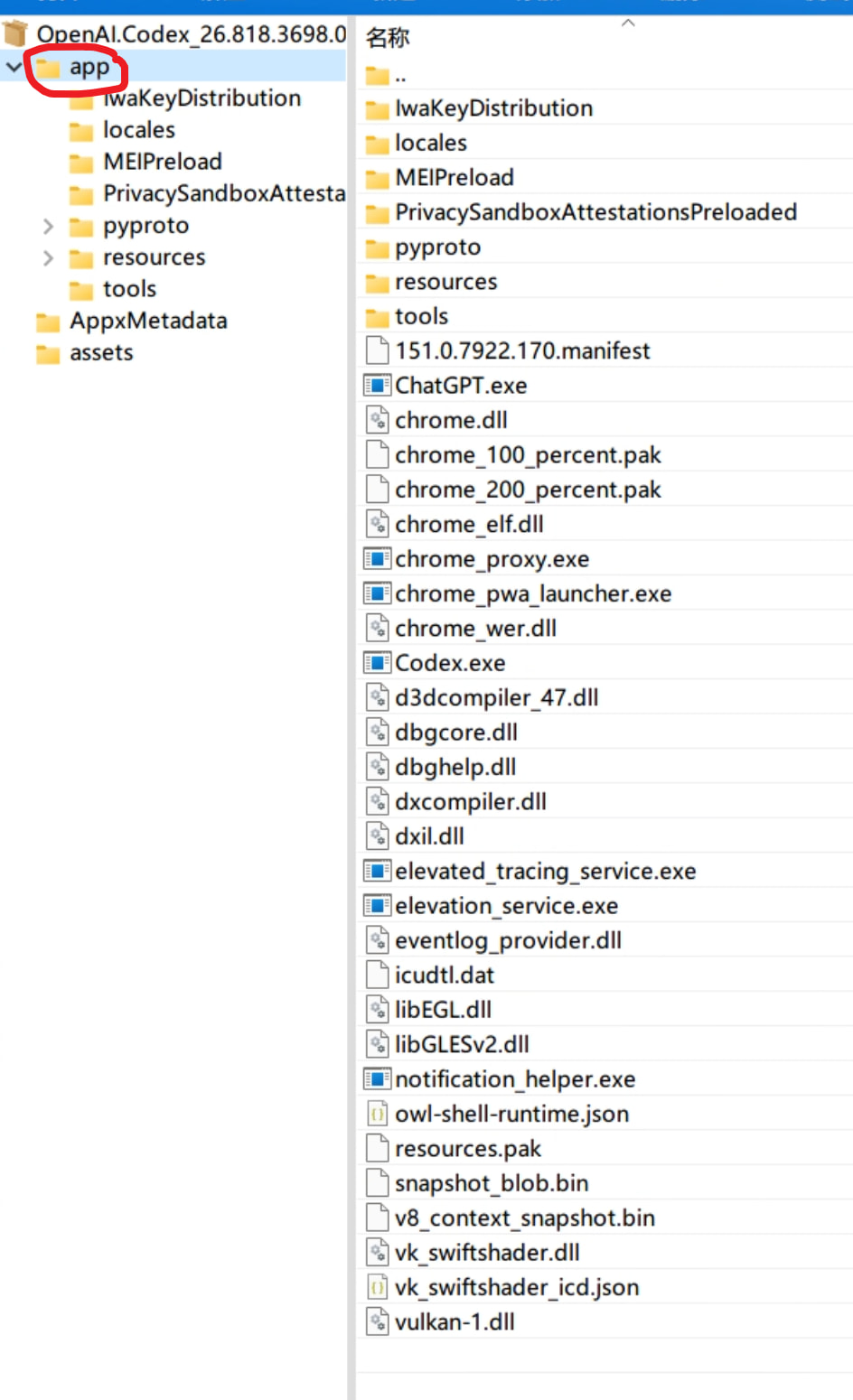Select libGLESv2.dll file name
The image size is (853, 1400).
click(x=462, y=1044)
